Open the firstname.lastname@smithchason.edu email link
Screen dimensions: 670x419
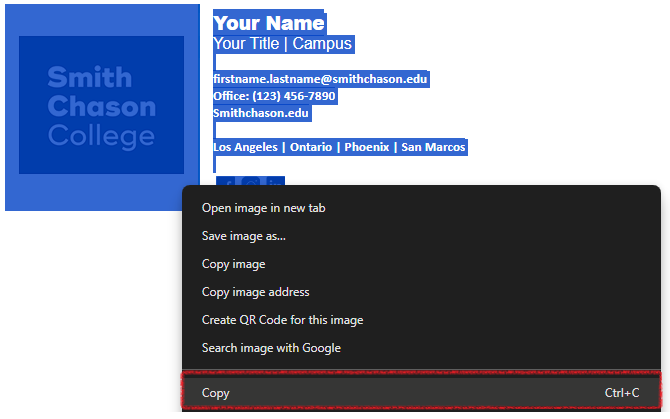click(x=320, y=79)
